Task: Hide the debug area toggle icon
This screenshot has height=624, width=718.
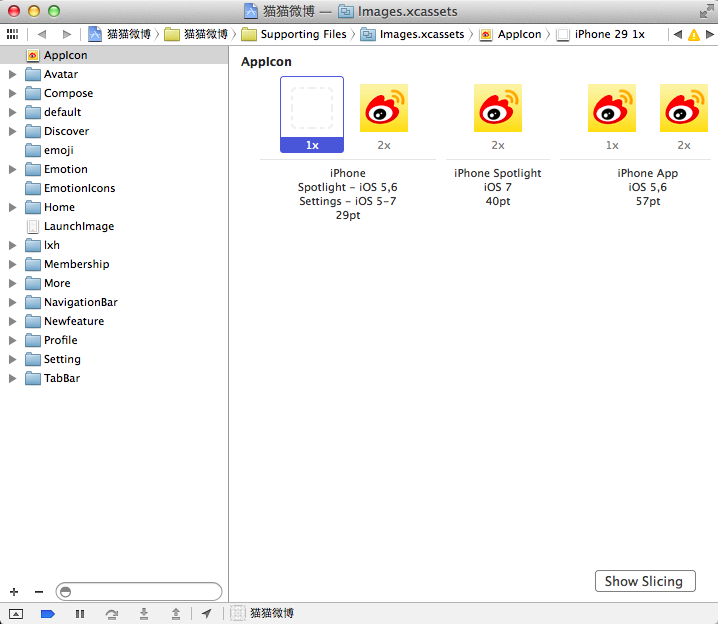Action: (x=16, y=614)
